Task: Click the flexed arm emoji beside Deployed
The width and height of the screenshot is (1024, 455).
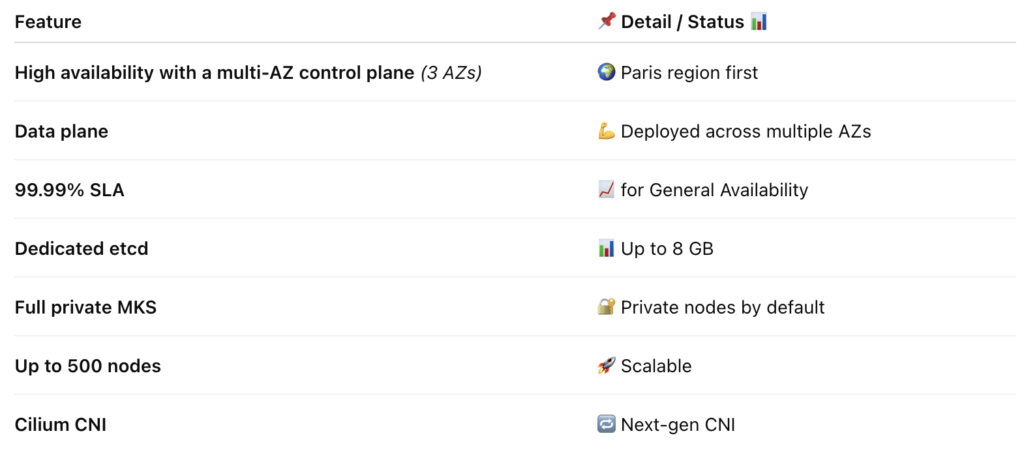Action: tap(607, 131)
